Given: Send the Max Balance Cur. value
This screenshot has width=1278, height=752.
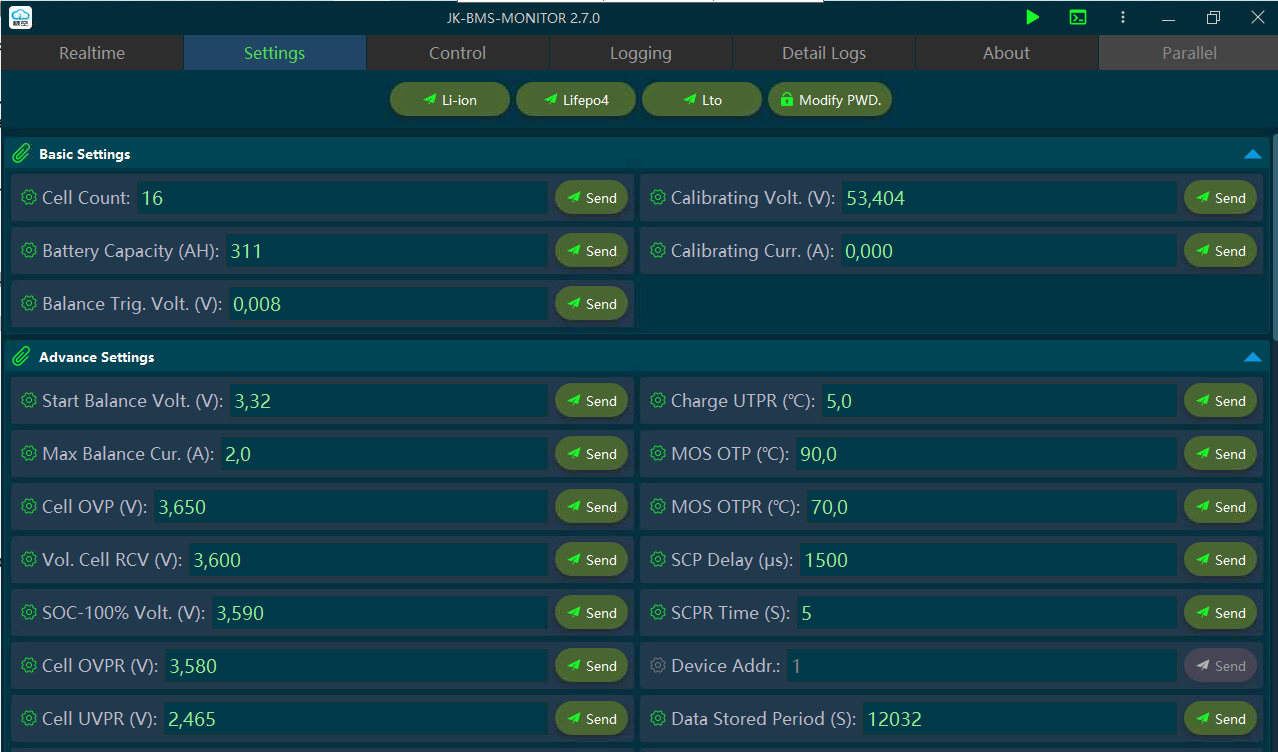Looking at the screenshot, I should point(592,454).
